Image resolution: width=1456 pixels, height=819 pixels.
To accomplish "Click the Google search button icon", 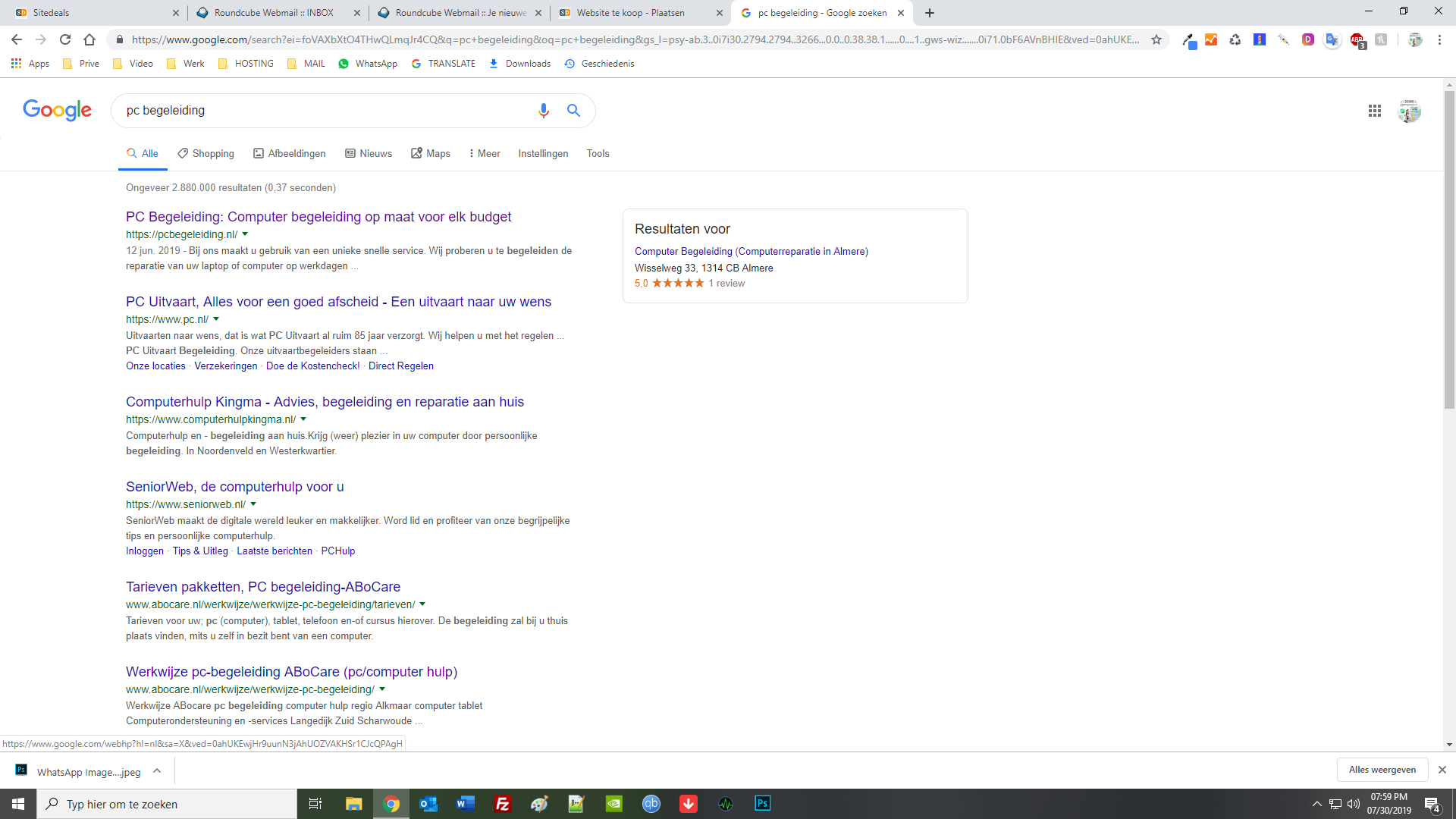I will pos(573,110).
